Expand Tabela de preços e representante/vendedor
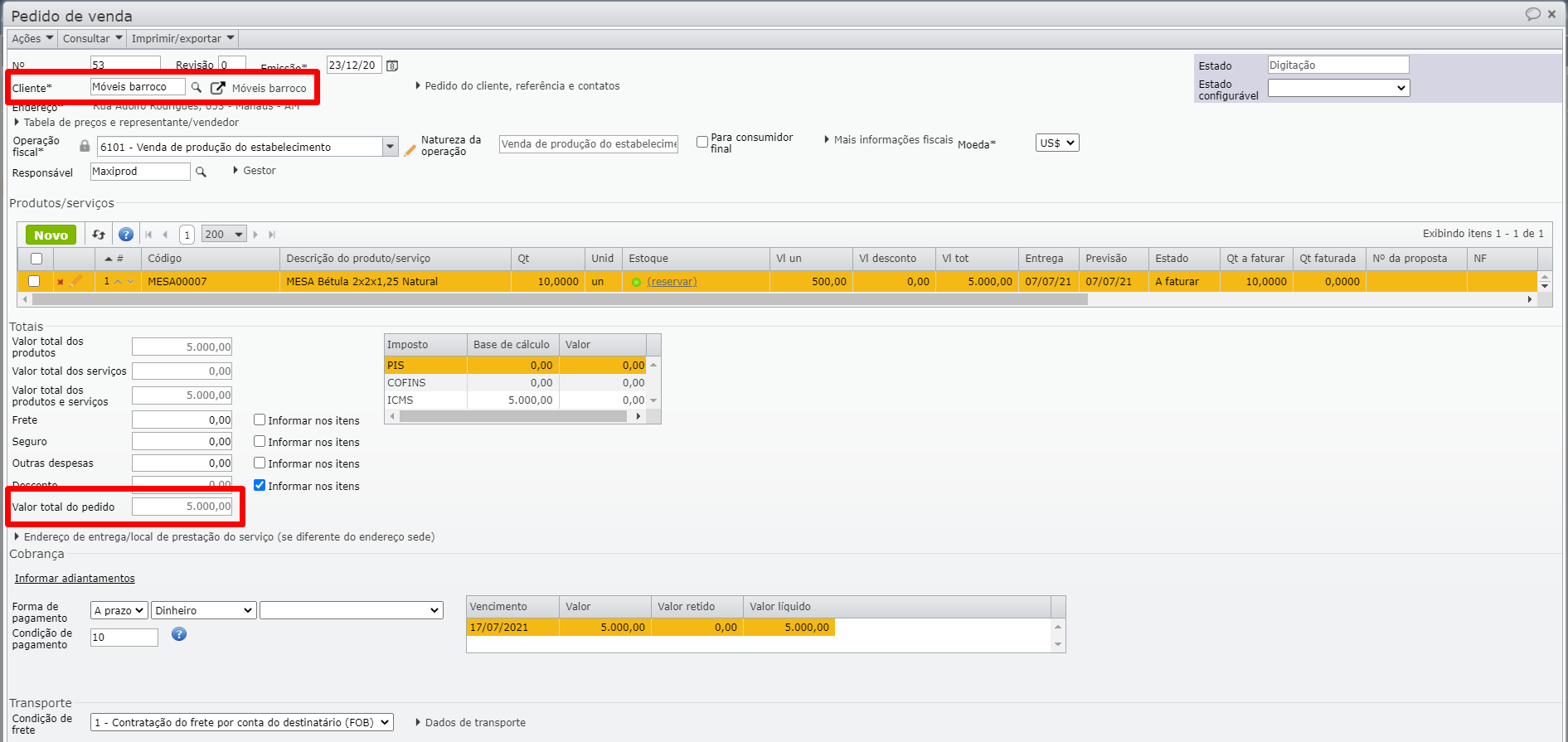The width and height of the screenshot is (1568, 742). pos(127,122)
